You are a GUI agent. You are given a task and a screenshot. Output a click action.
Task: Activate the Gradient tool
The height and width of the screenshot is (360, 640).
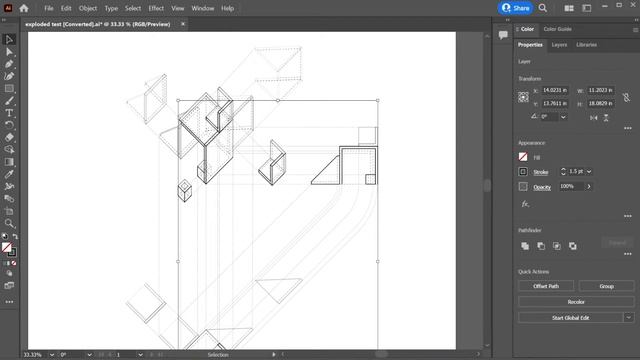pos(9,162)
